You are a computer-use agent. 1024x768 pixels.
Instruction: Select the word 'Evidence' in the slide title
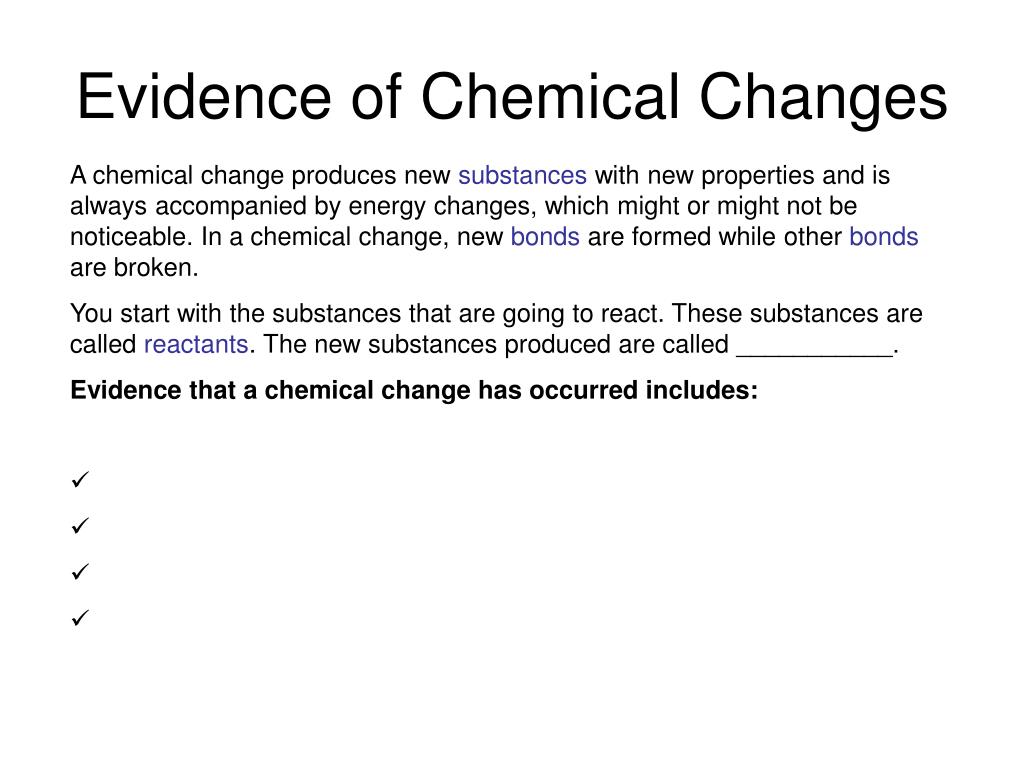point(204,97)
